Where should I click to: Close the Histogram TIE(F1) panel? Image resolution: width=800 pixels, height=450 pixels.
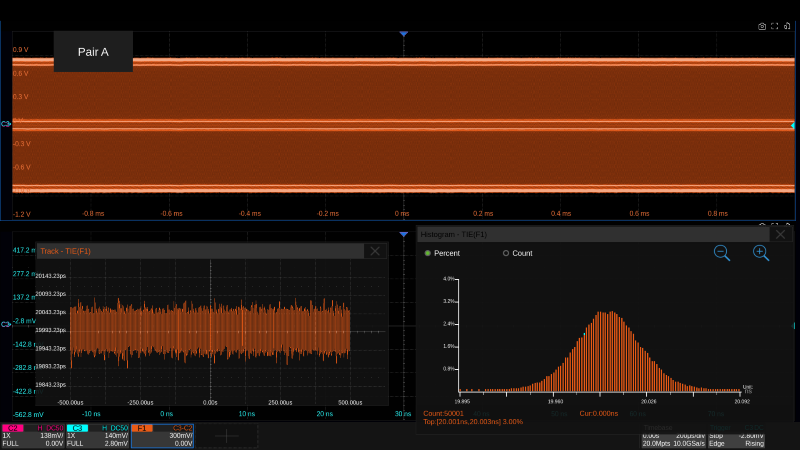coord(781,234)
